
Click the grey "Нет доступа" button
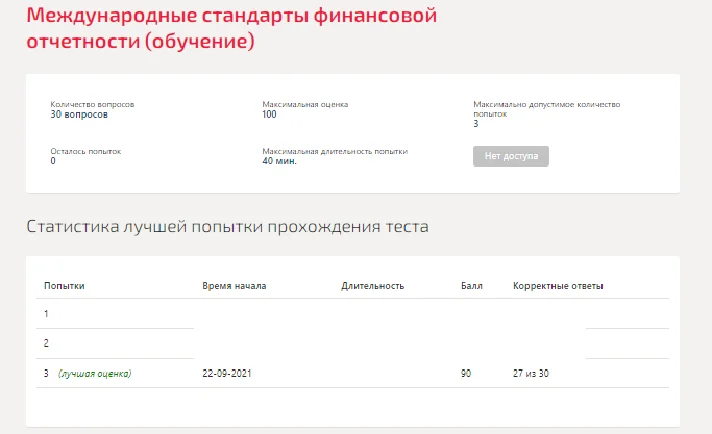511,156
